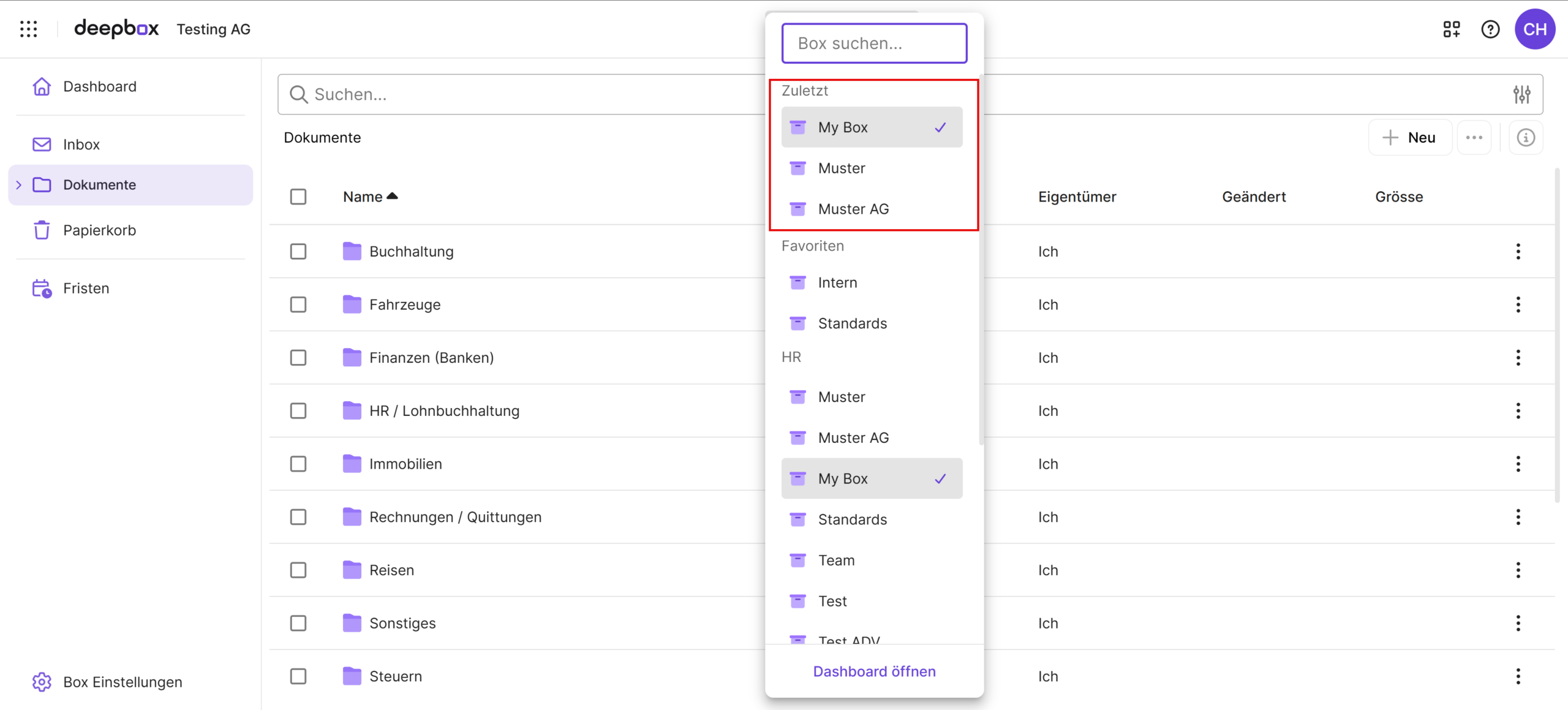Open the app grid launcher icon

[28, 29]
